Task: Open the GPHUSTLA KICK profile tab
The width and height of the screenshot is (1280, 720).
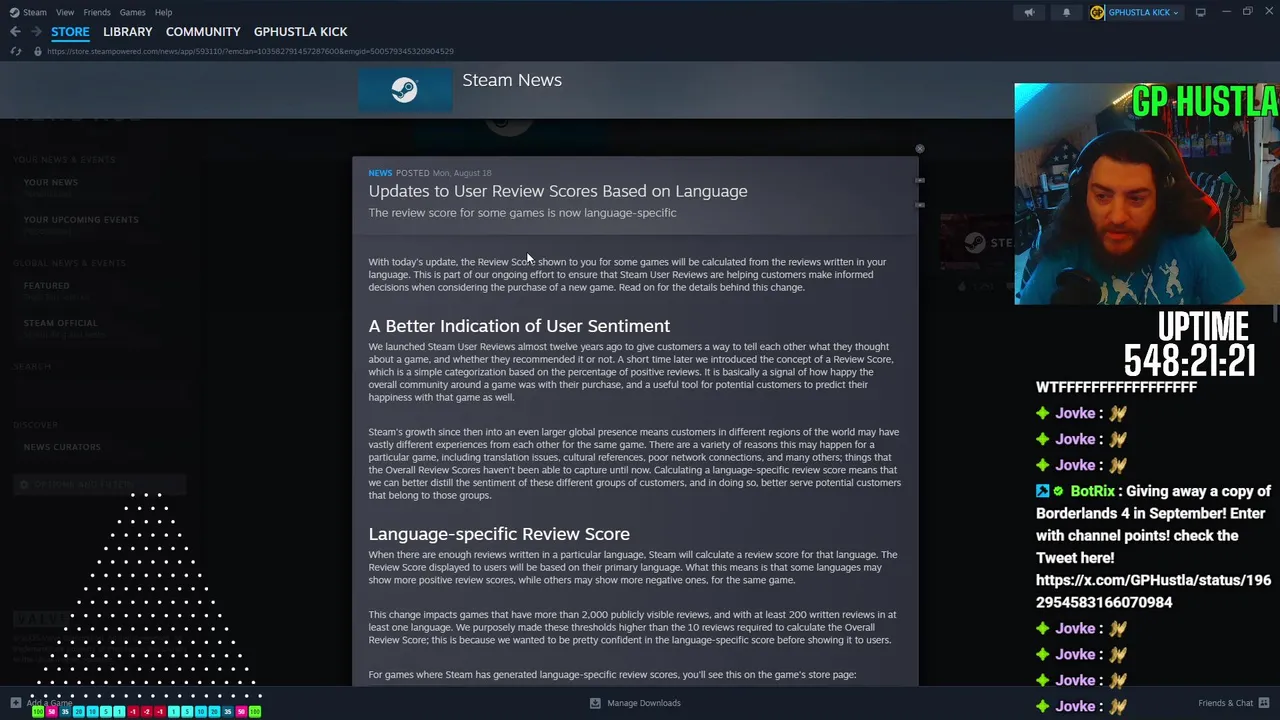Action: coord(301,32)
